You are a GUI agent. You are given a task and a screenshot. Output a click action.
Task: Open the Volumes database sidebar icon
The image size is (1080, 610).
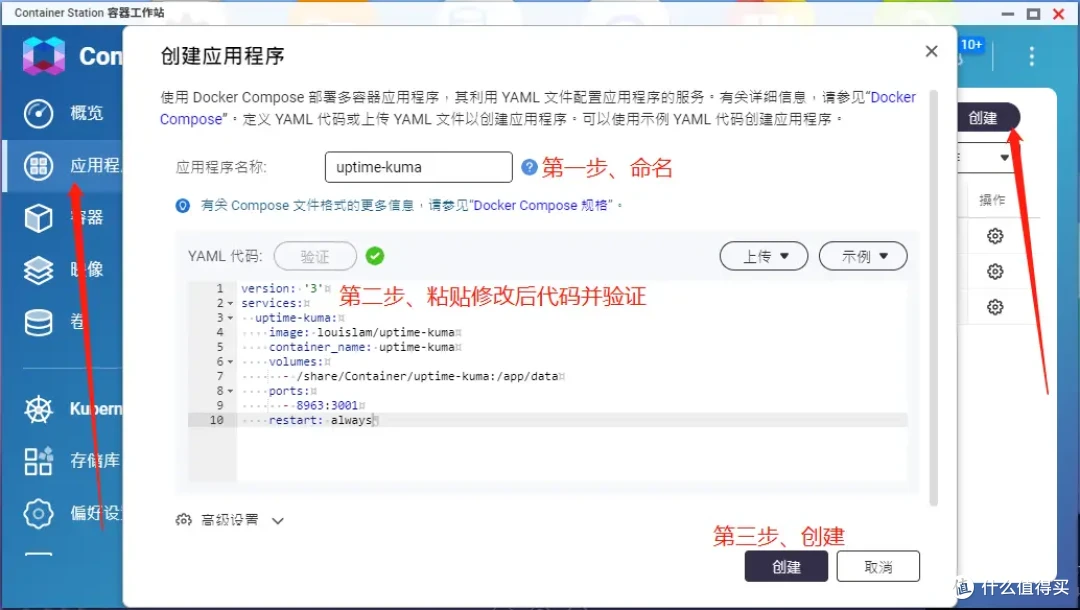coord(38,322)
